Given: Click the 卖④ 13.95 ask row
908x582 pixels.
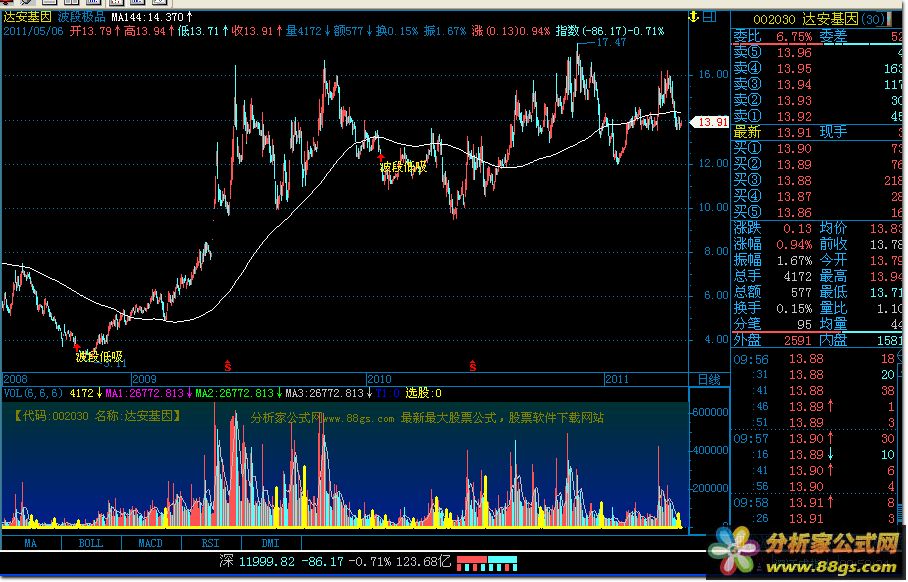Looking at the screenshot, I should click(x=817, y=68).
